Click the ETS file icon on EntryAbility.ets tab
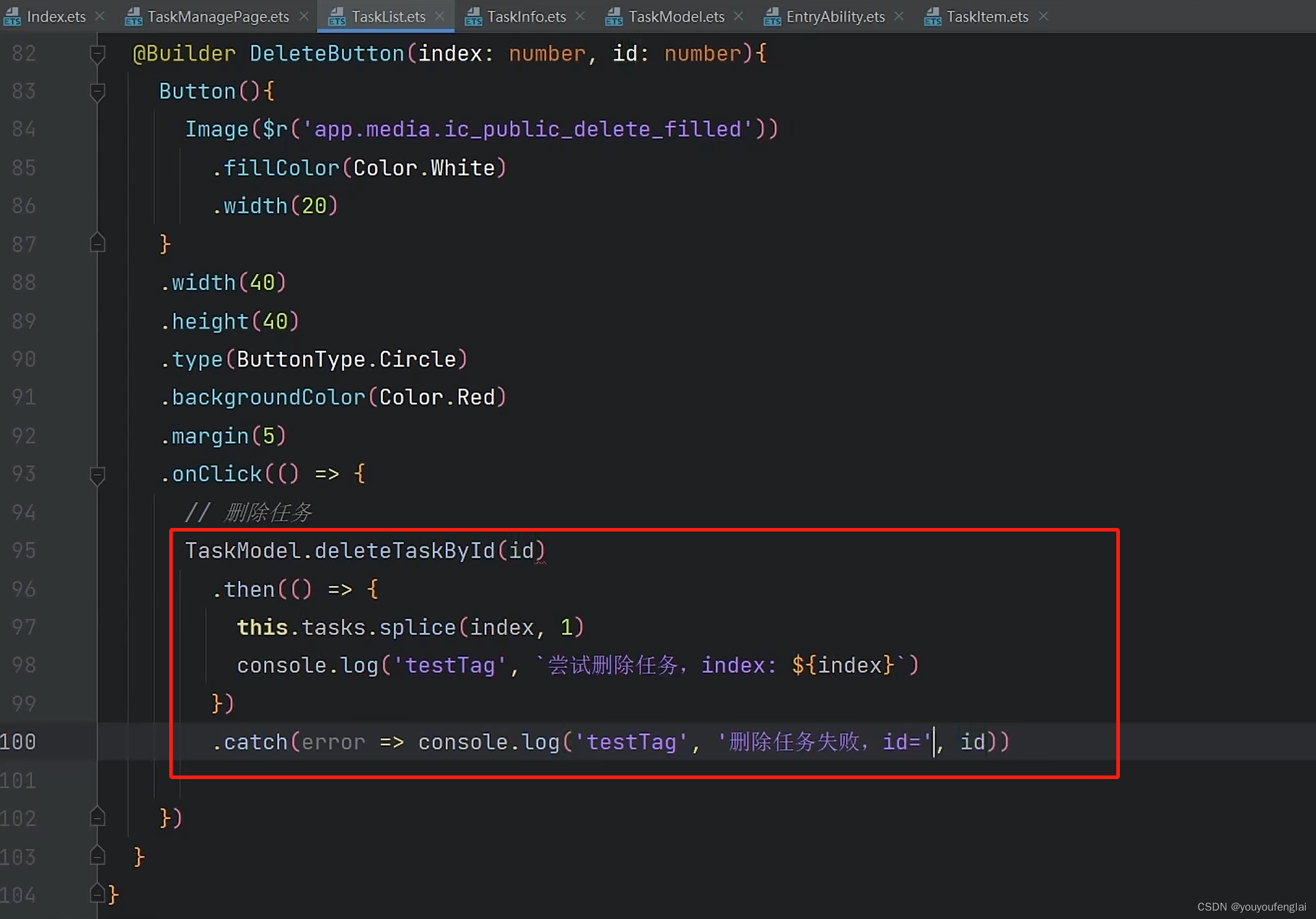Image resolution: width=1316 pixels, height=919 pixels. click(772, 17)
